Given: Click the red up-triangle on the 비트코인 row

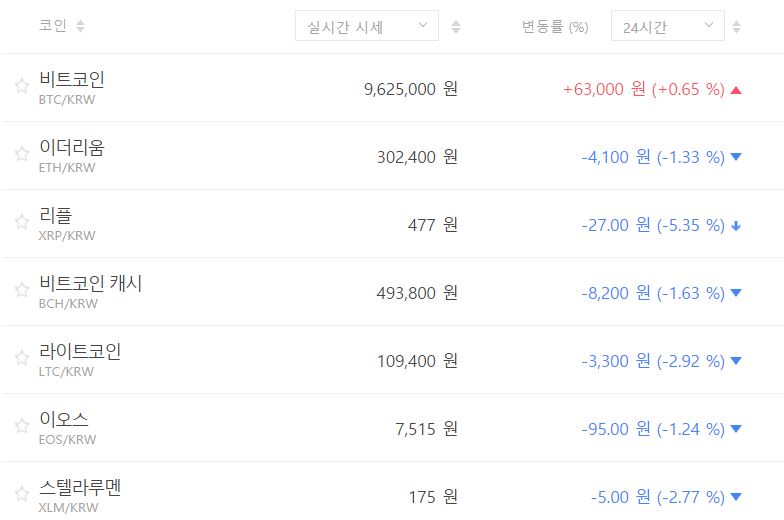Looking at the screenshot, I should [736, 89].
